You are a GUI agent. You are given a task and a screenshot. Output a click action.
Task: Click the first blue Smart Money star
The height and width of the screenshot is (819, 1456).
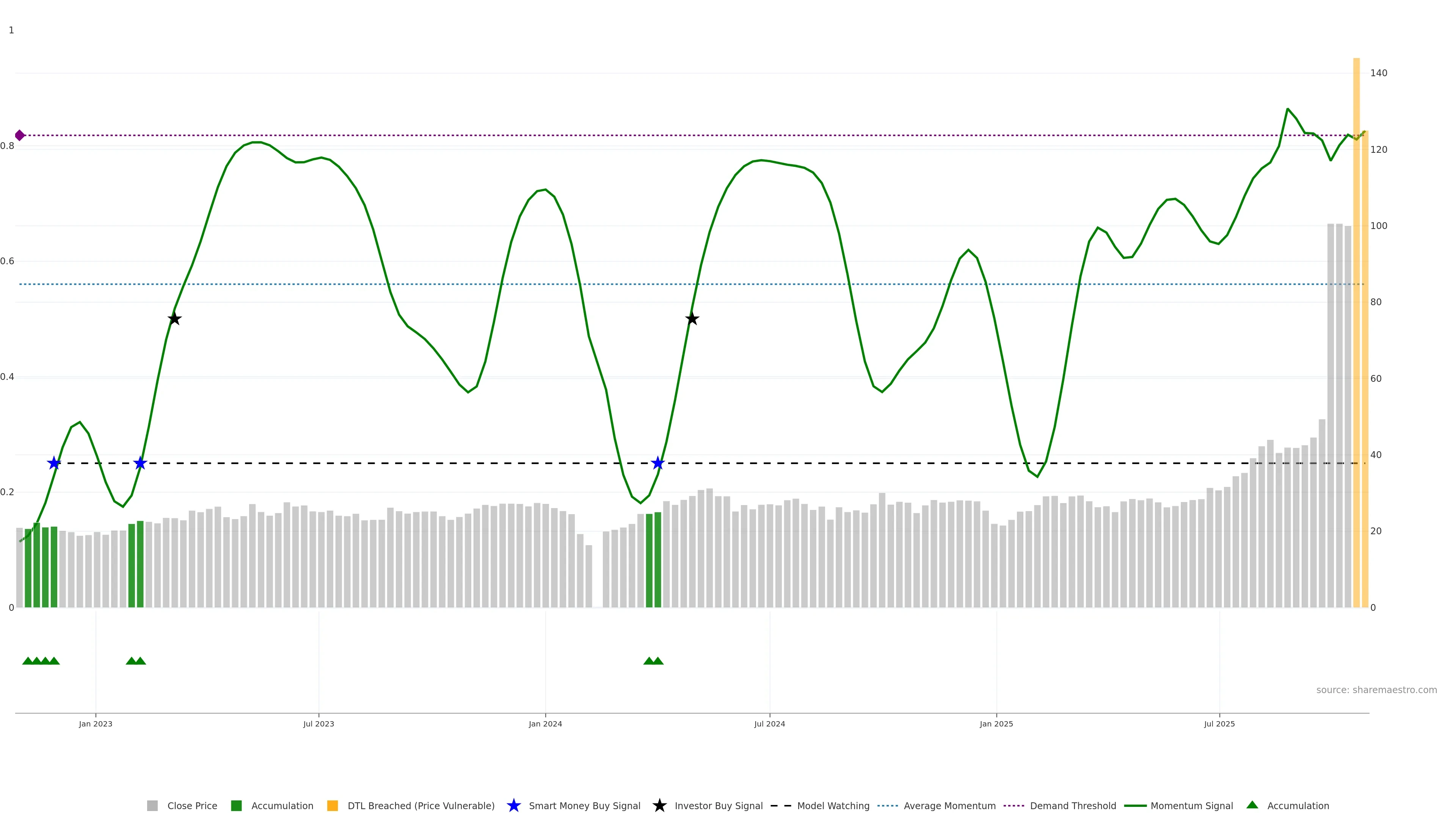pos(54,463)
